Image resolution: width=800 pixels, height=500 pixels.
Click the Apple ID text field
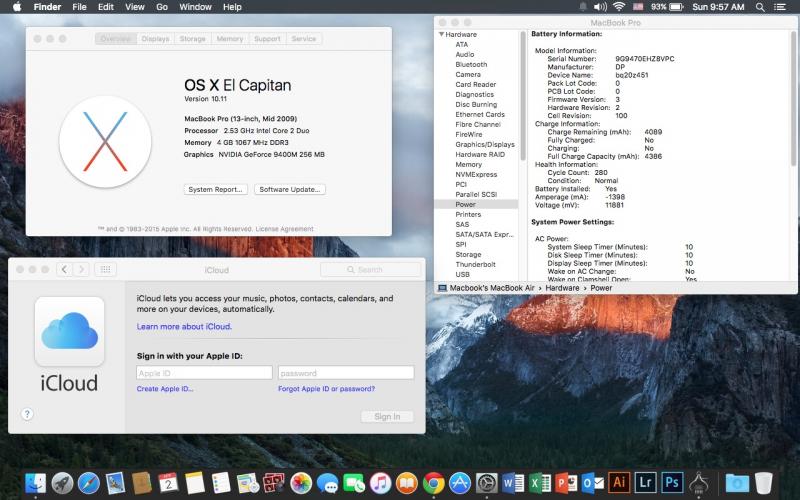click(x=204, y=373)
